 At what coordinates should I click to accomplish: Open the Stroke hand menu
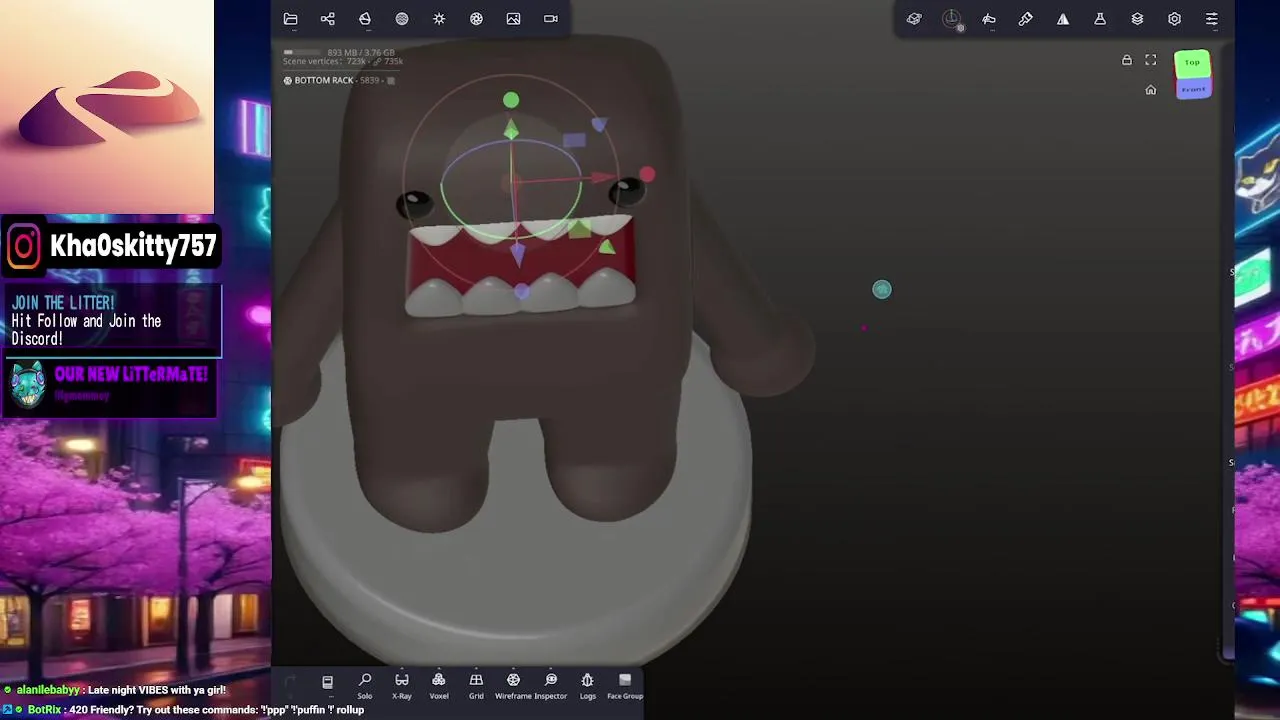[989, 19]
